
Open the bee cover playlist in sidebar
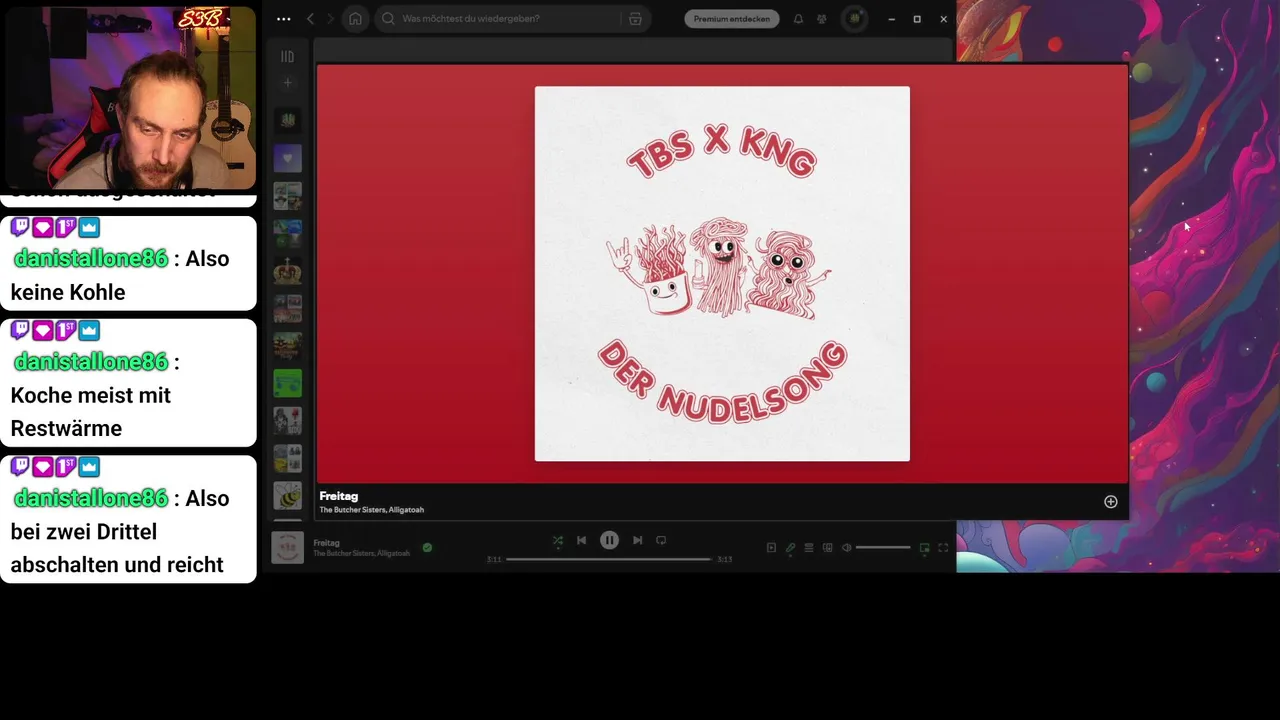(x=288, y=496)
